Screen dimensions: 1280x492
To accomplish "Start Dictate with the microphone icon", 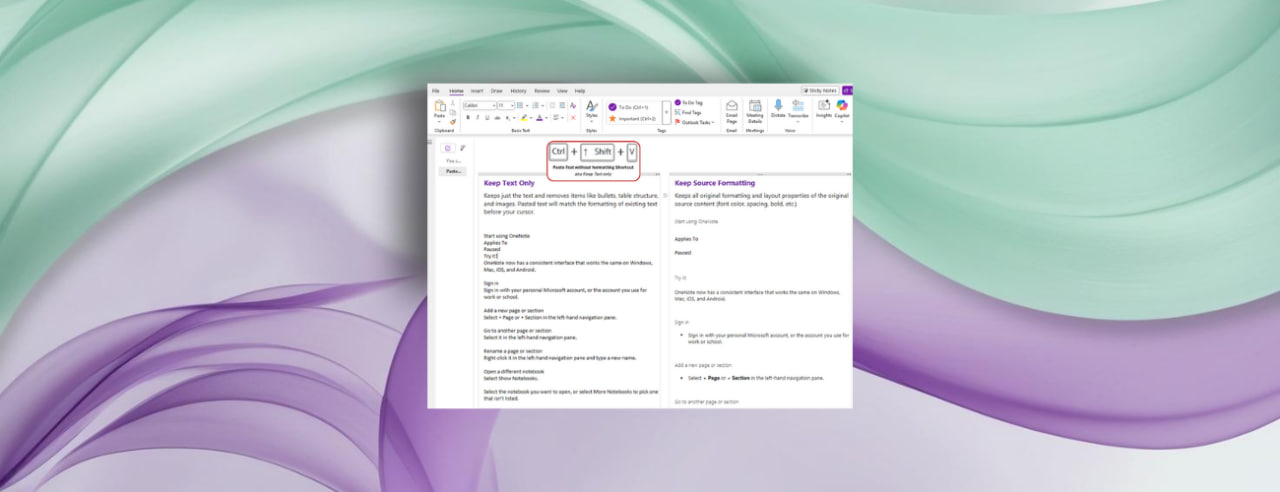I will click(778, 106).
